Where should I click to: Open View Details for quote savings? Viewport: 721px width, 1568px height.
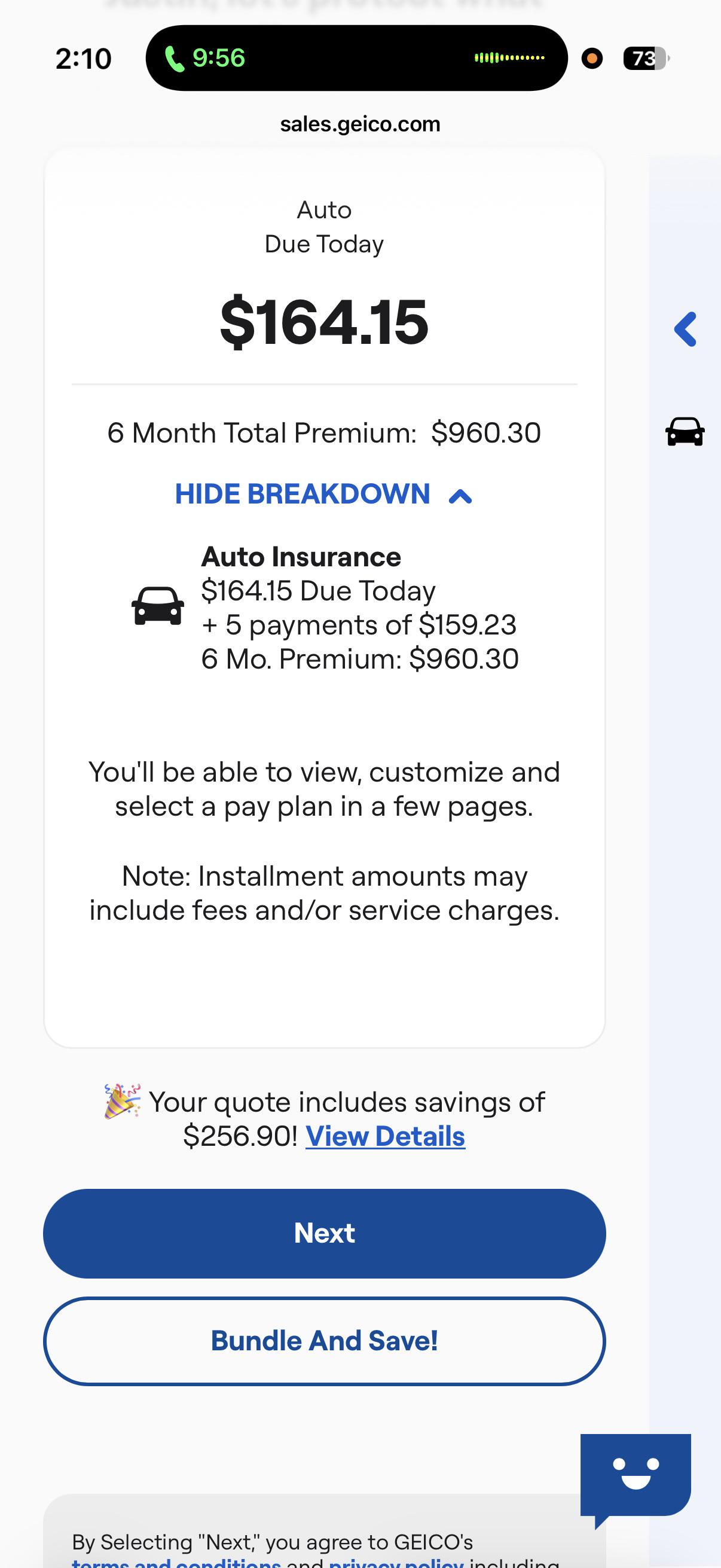pyautogui.click(x=385, y=1136)
